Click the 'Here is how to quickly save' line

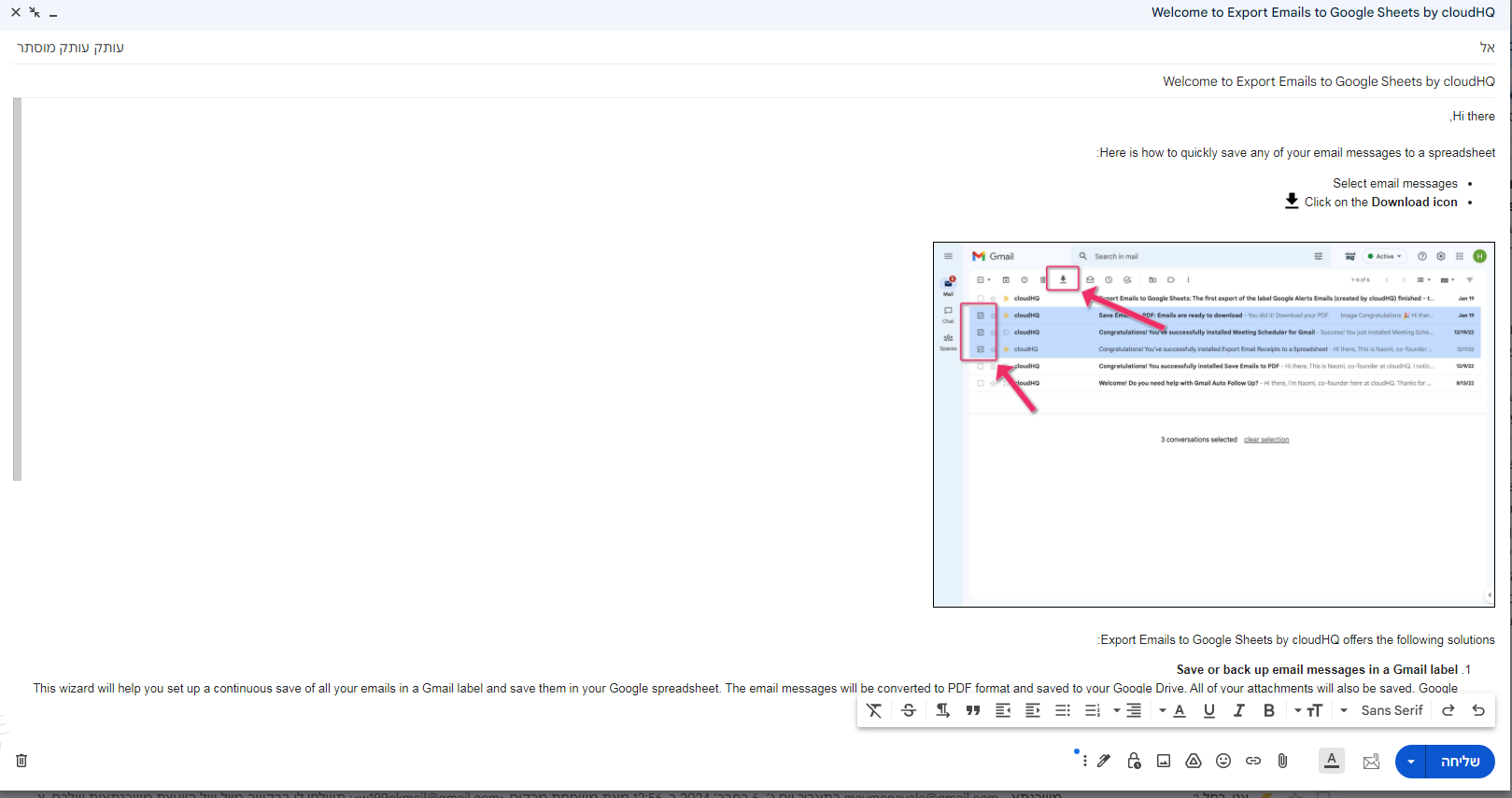coord(1296,153)
